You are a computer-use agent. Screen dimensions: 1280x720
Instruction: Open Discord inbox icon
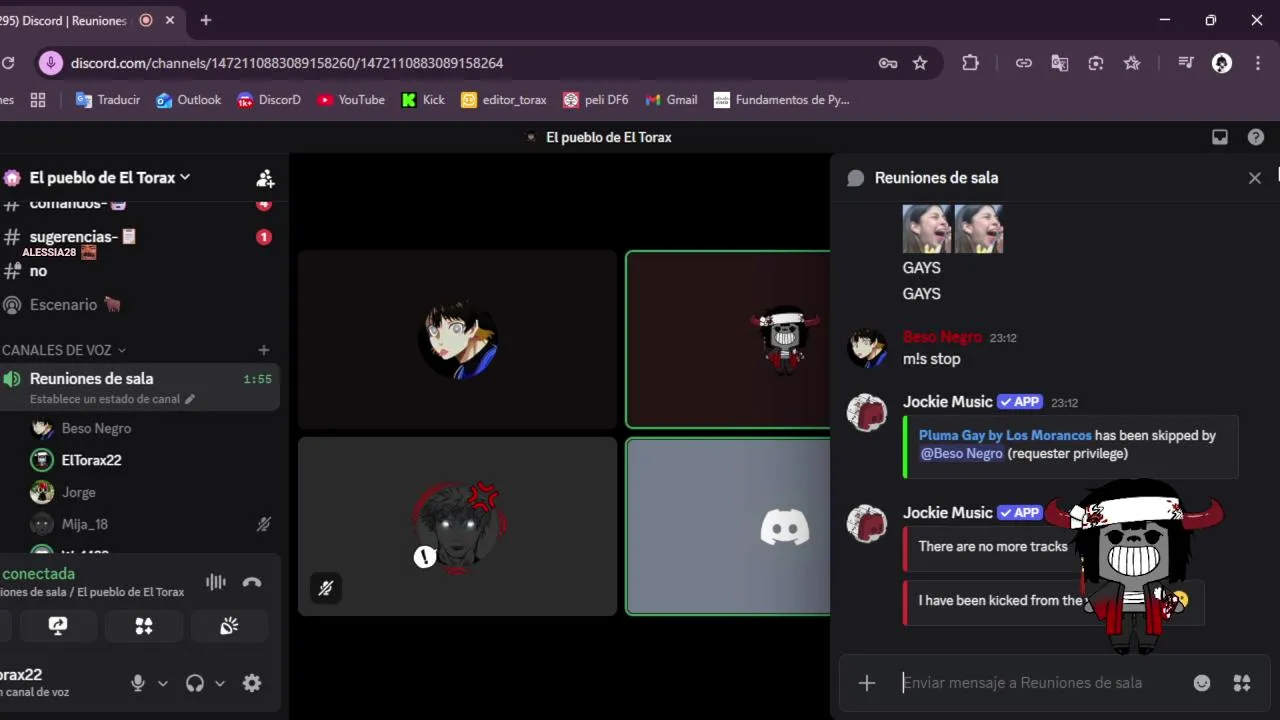(1220, 137)
